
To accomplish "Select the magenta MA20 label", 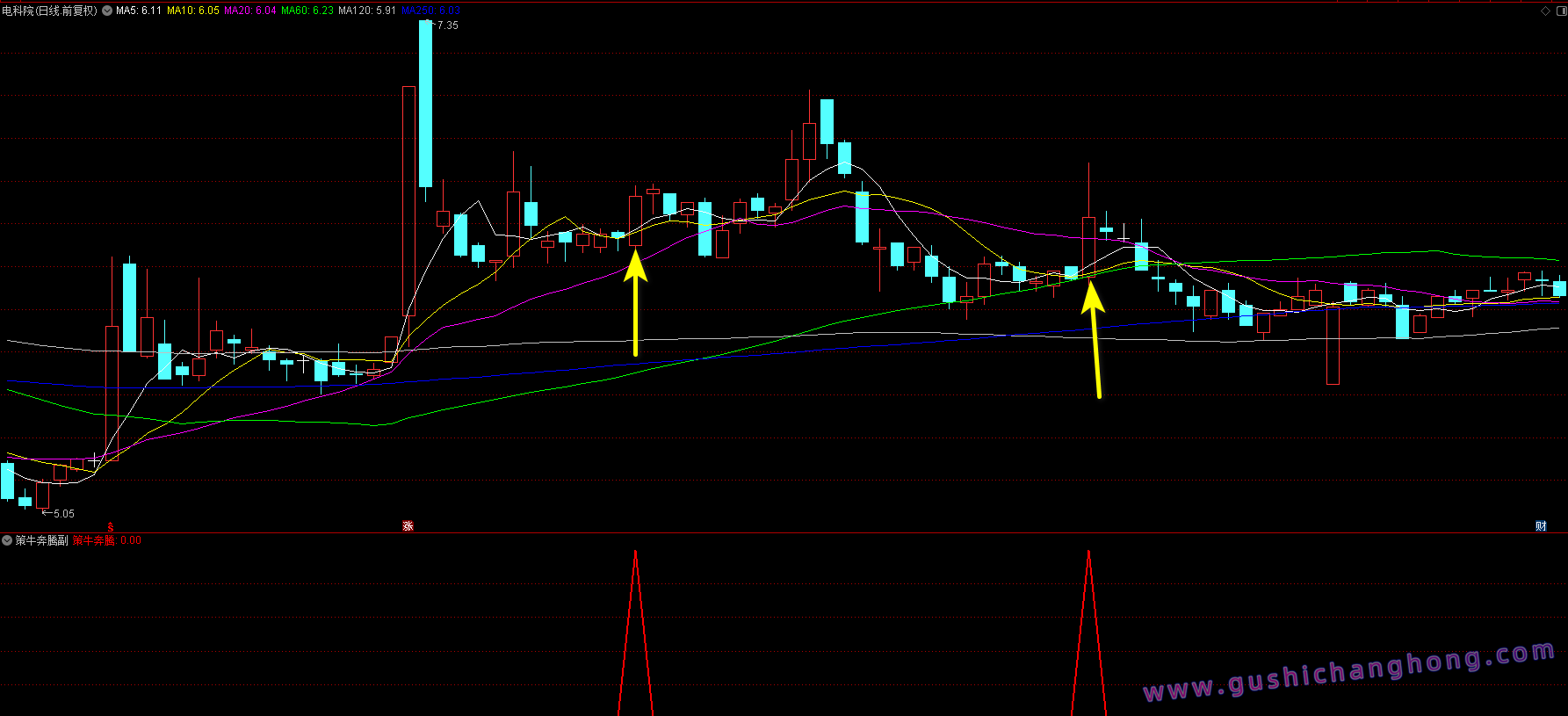I will pos(250,11).
